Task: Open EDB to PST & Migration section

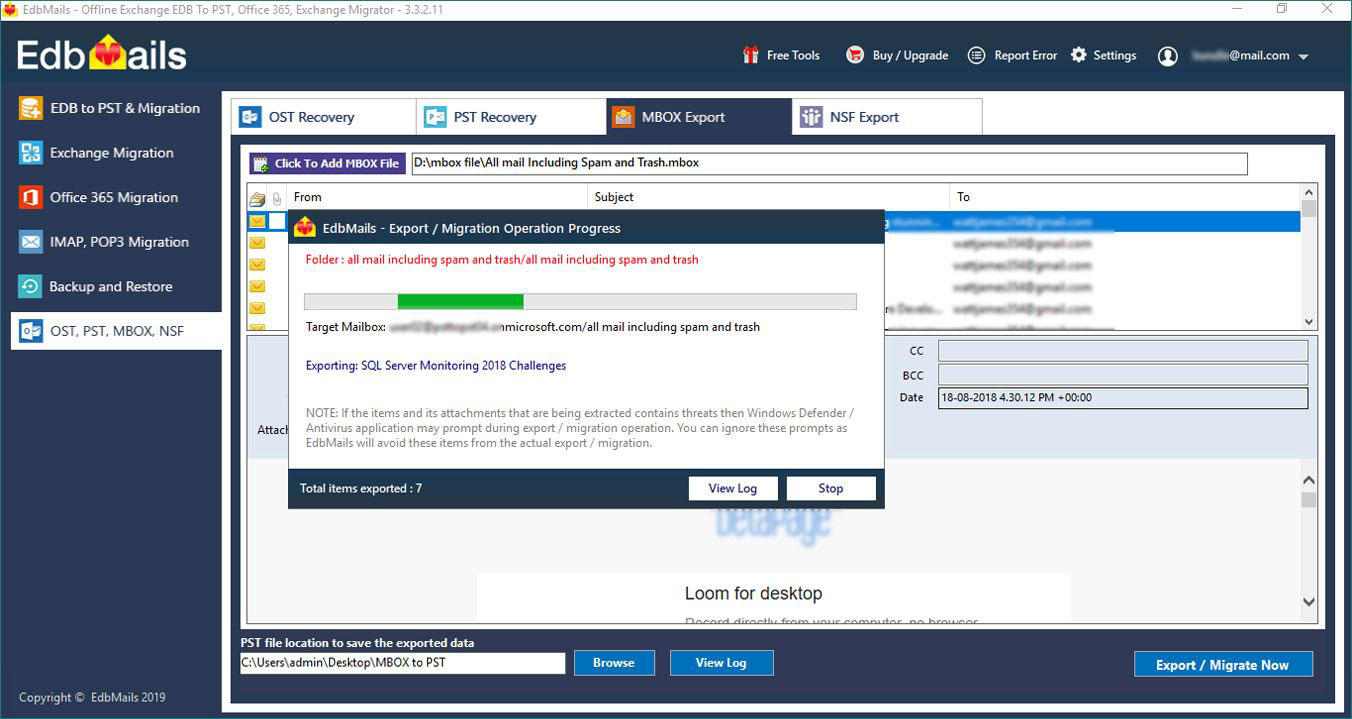Action: [111, 108]
